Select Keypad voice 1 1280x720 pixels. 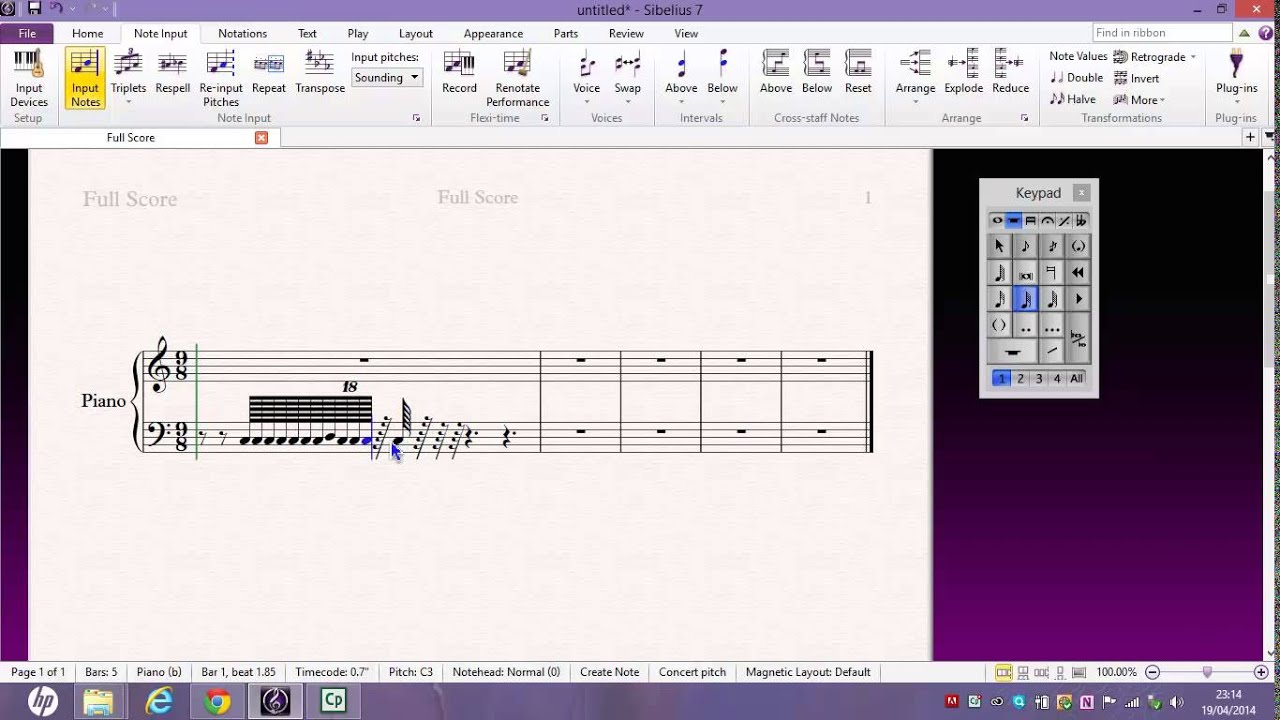(x=1001, y=378)
